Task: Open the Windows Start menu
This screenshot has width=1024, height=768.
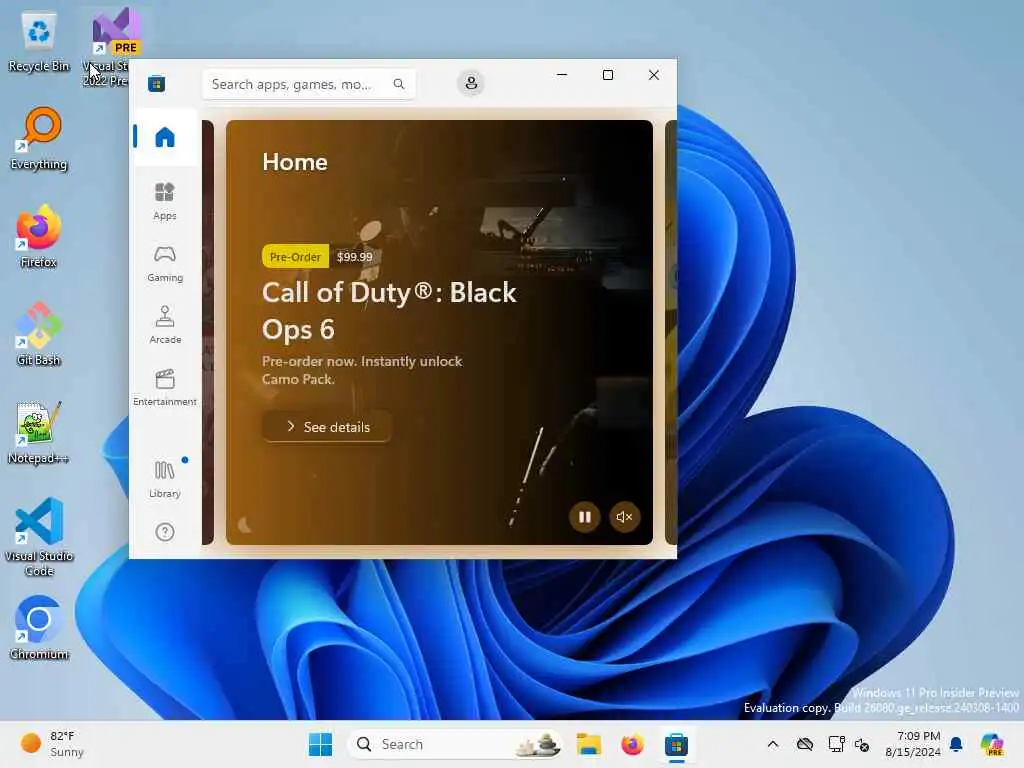Action: click(x=320, y=744)
